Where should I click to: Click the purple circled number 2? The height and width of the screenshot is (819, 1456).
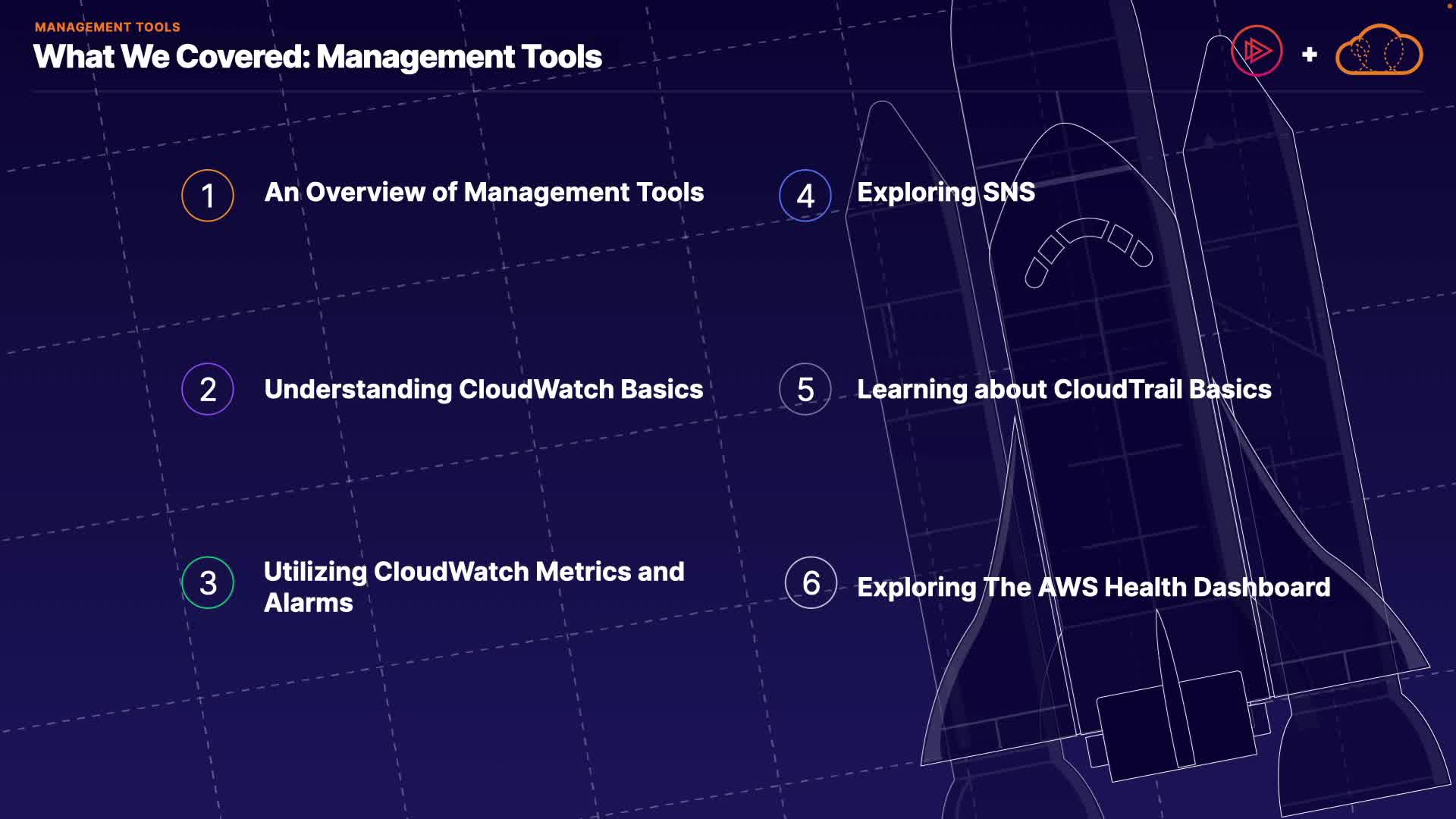(x=207, y=389)
